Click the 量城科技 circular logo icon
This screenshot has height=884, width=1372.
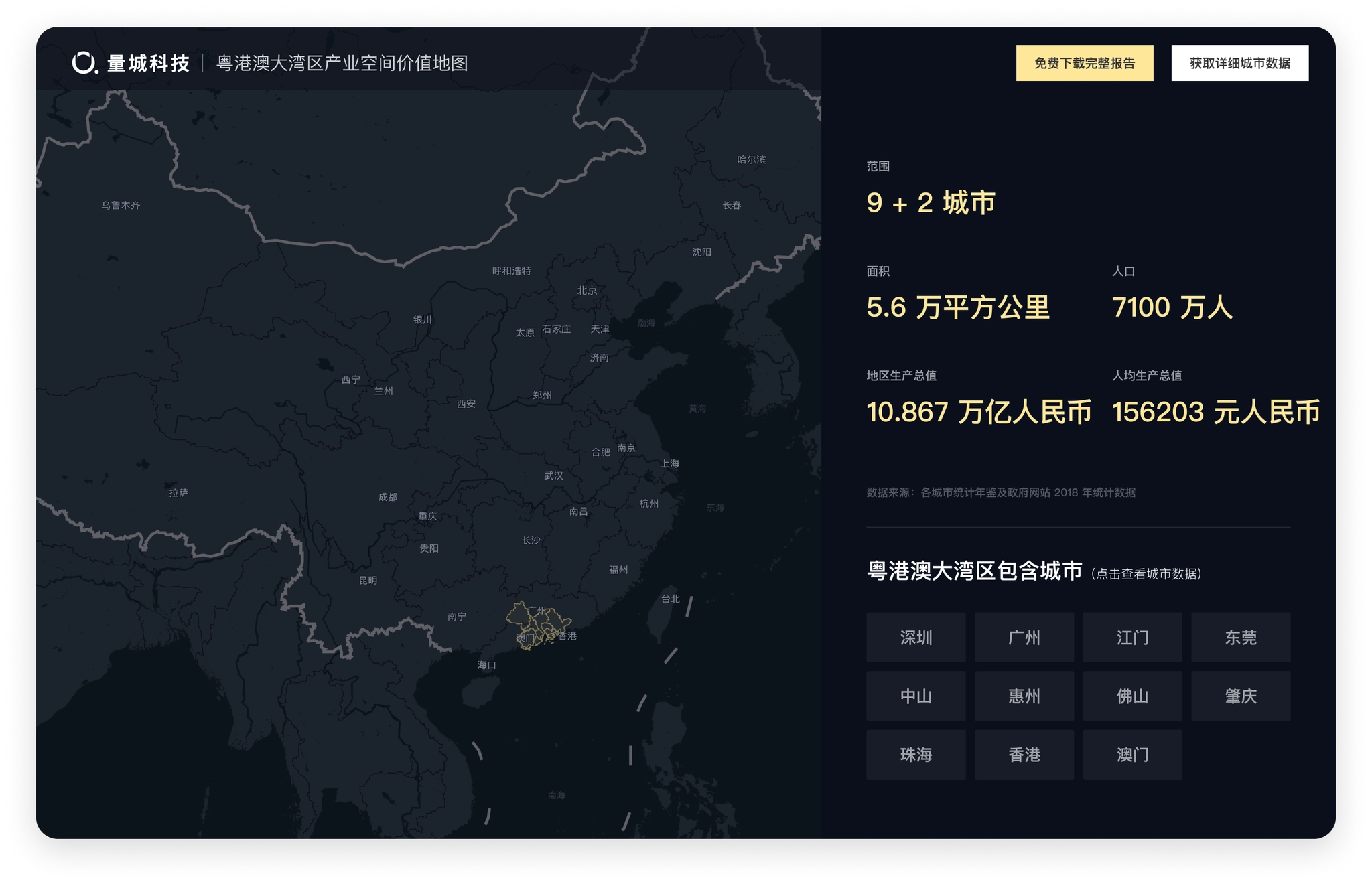tap(84, 63)
